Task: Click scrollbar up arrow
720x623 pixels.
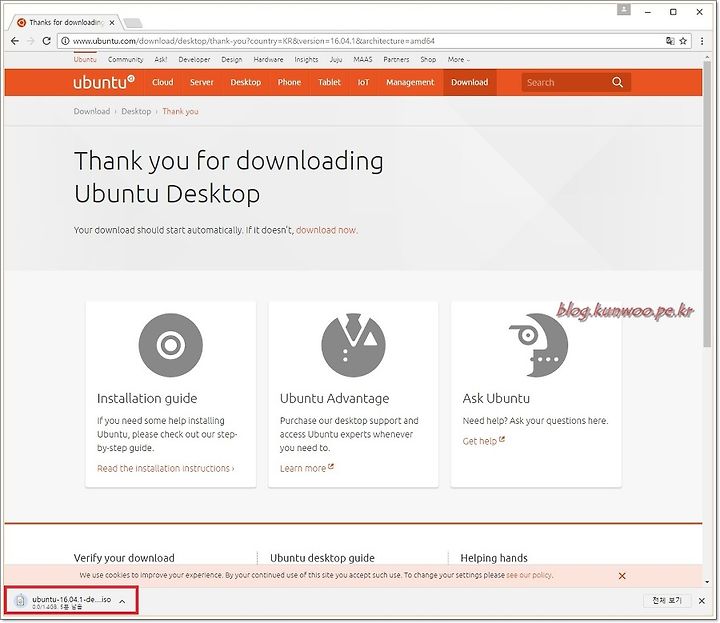Action: coord(707,57)
